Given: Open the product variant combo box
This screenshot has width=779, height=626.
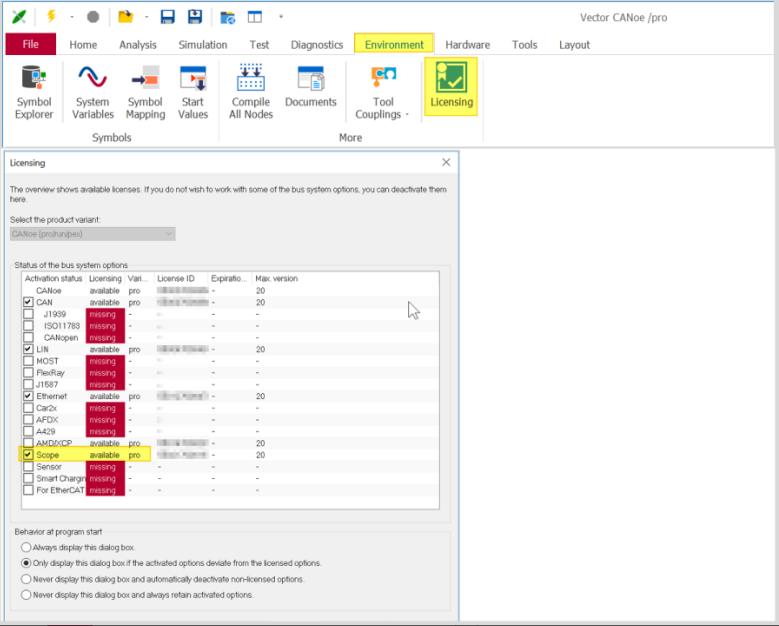Looking at the screenshot, I should pos(92,234).
